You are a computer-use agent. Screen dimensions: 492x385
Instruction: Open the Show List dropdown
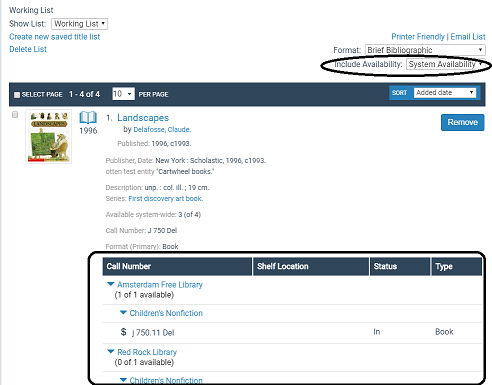(79, 24)
